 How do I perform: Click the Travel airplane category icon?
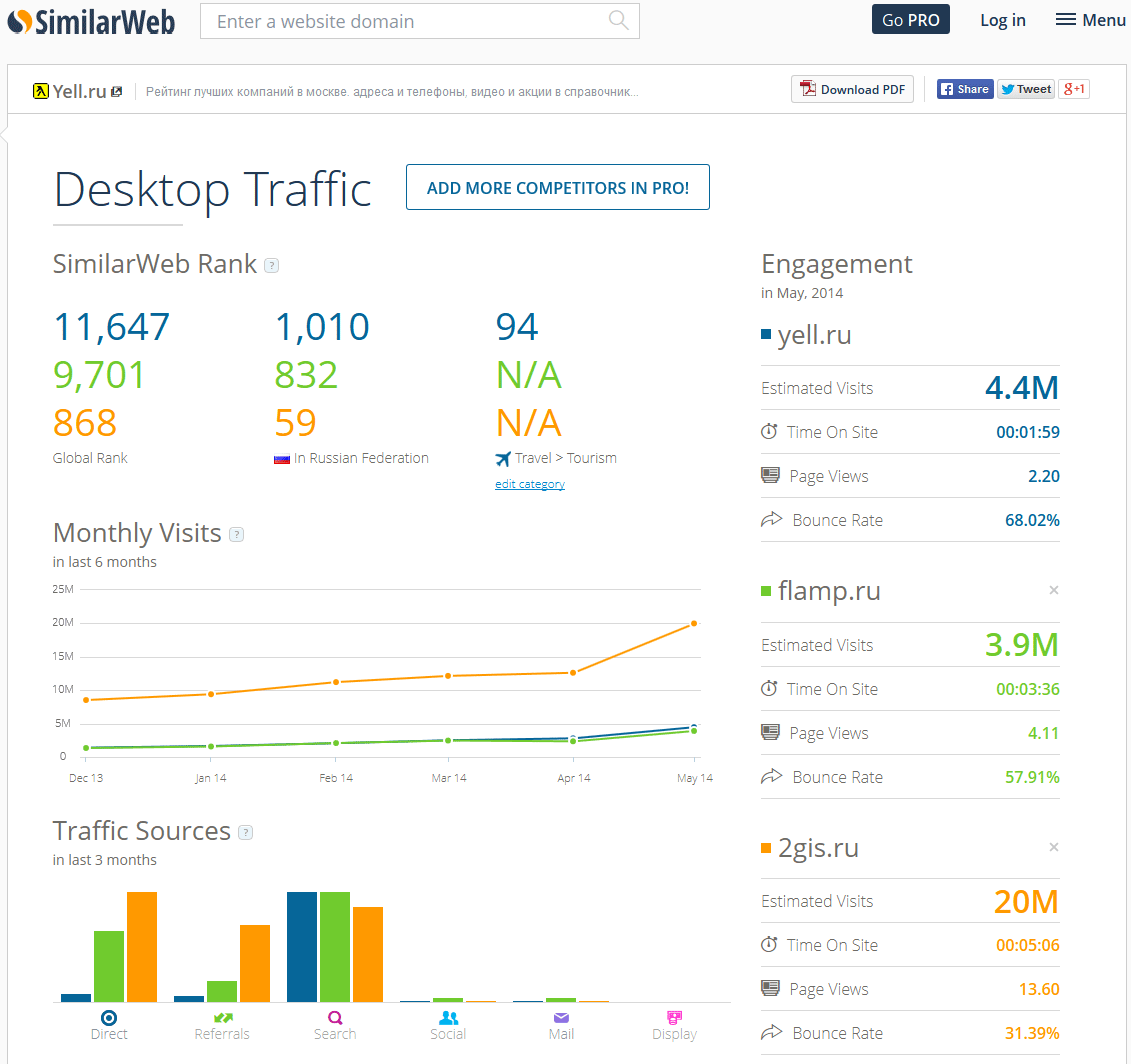coord(503,459)
